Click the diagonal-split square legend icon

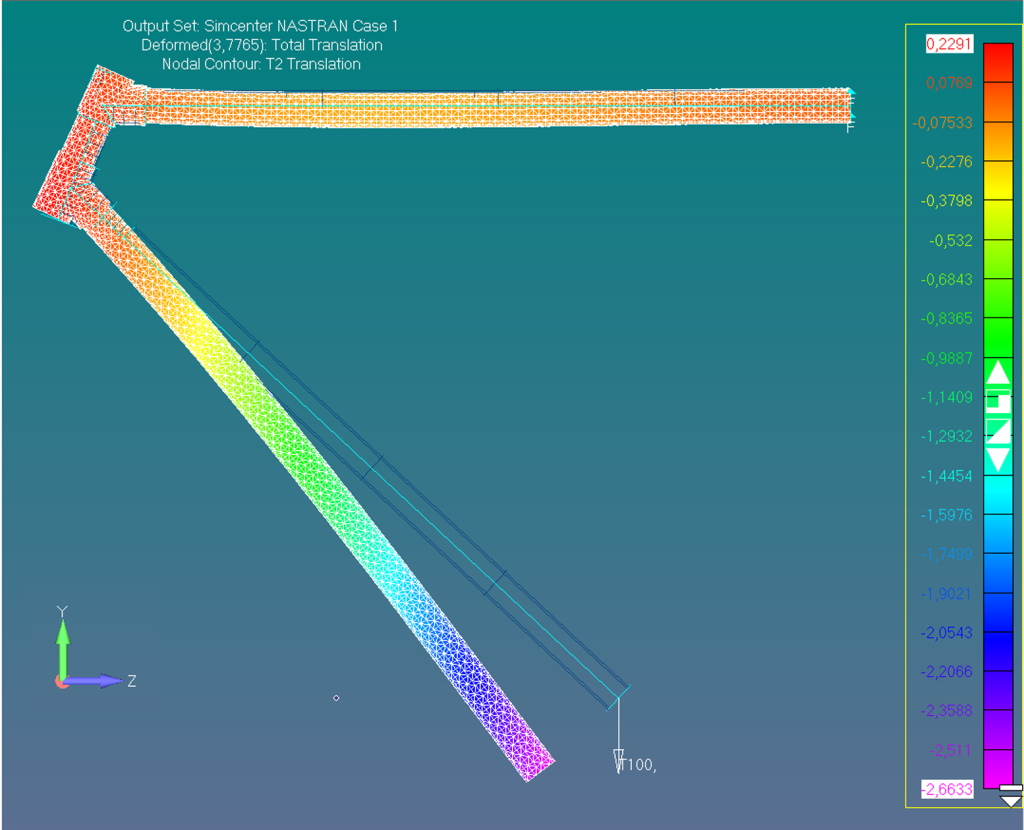tap(998, 431)
